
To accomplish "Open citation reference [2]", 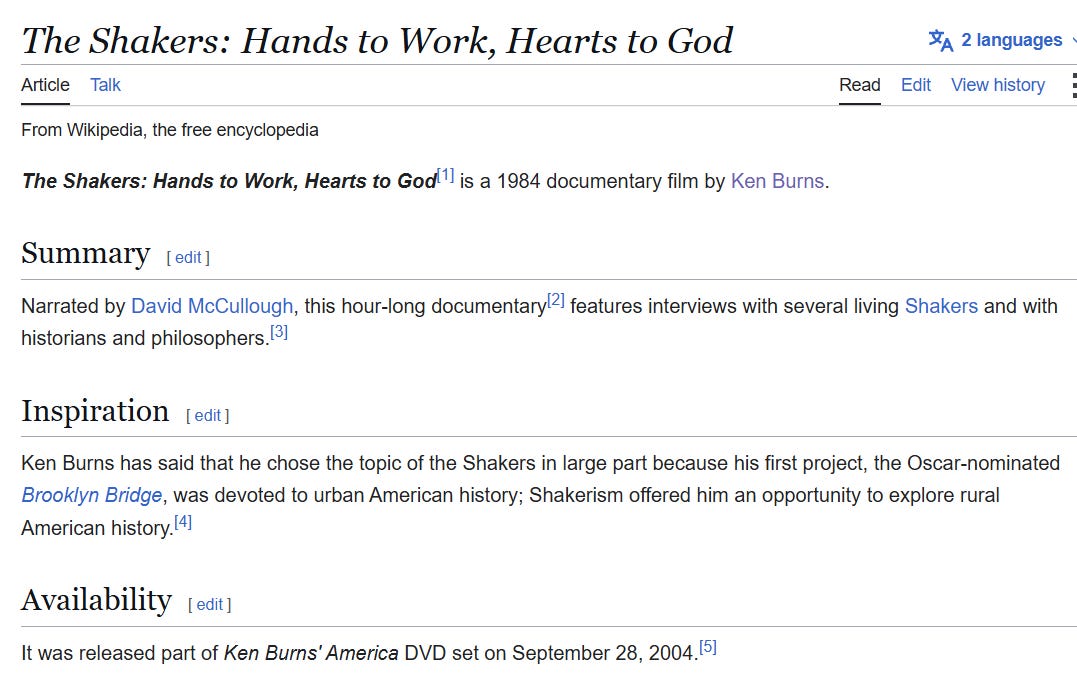I will (556, 300).
